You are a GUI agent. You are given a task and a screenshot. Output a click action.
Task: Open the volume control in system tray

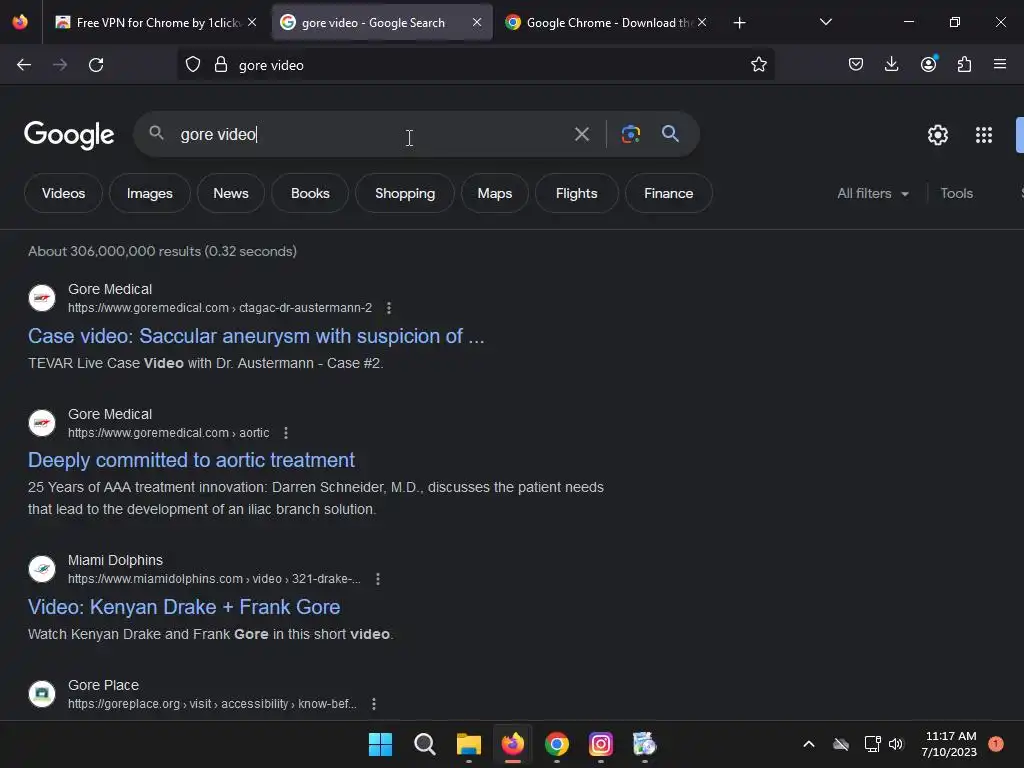click(x=895, y=744)
